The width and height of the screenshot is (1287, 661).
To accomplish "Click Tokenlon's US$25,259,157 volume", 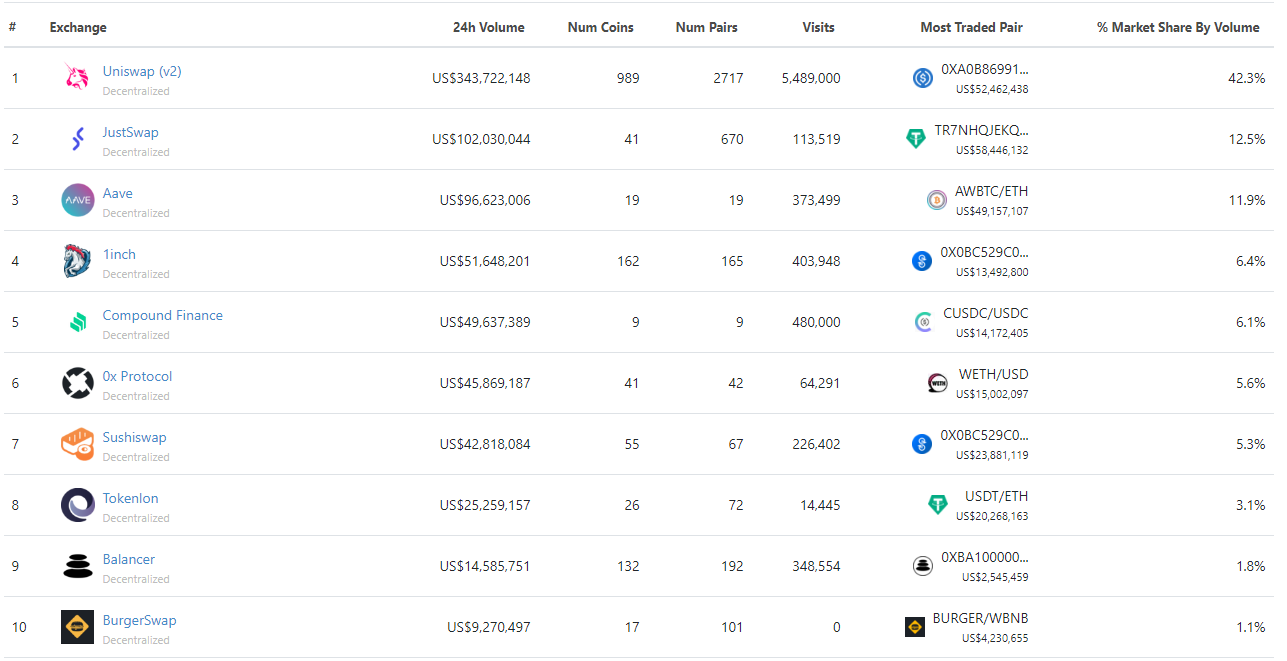I will pos(485,505).
